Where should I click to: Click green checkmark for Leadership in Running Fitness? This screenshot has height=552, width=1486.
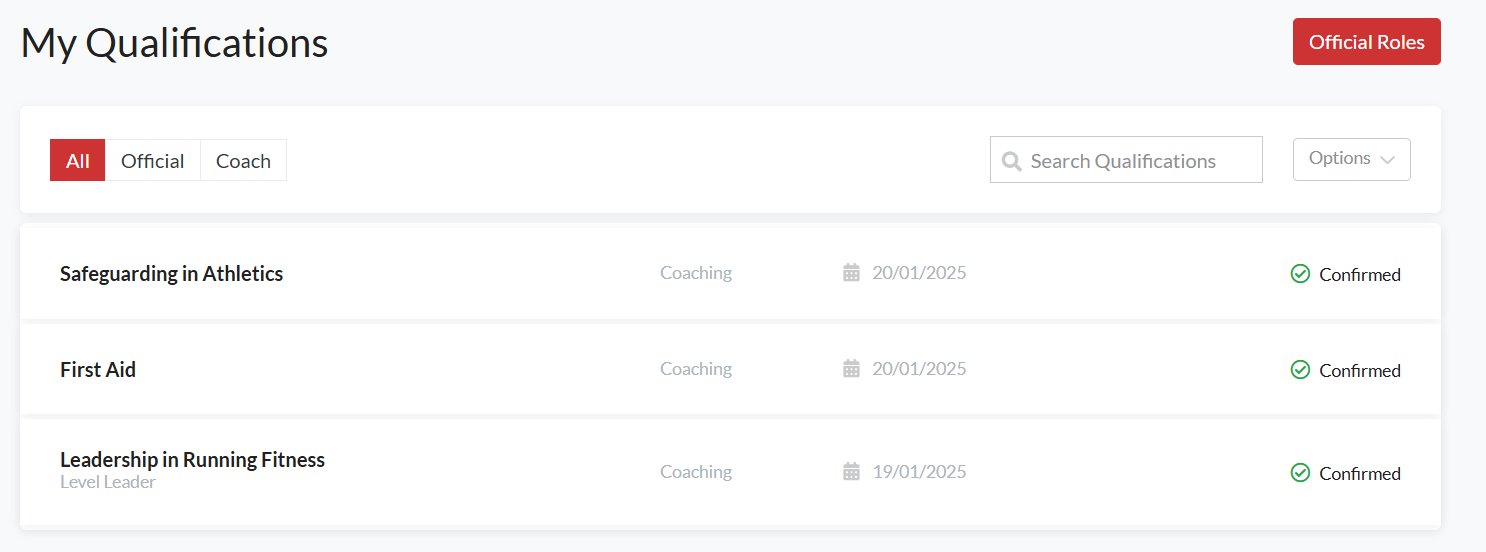[x=1300, y=473]
